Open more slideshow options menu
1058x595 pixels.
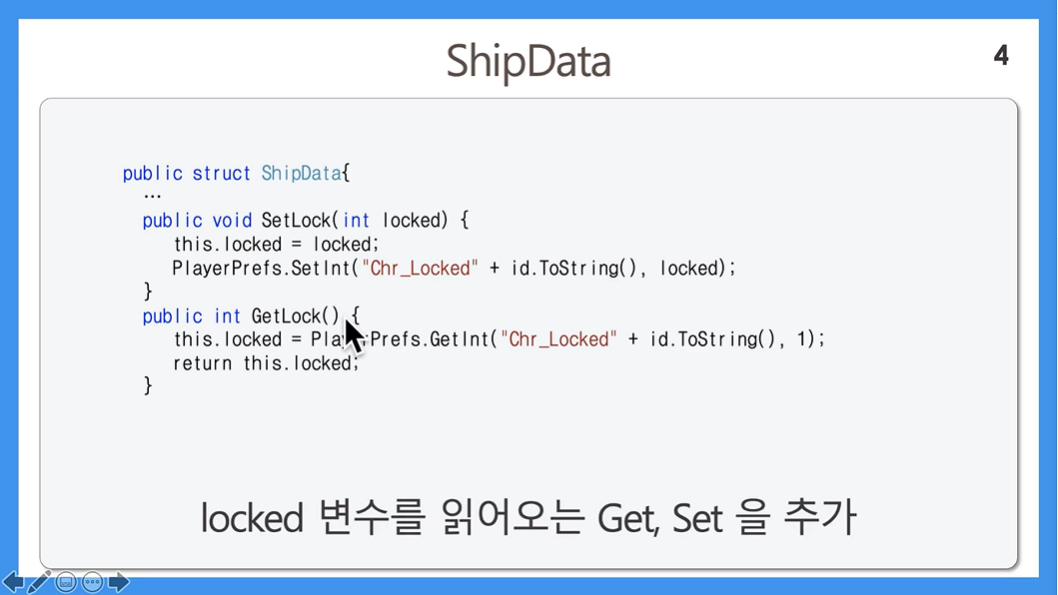pyautogui.click(x=92, y=582)
